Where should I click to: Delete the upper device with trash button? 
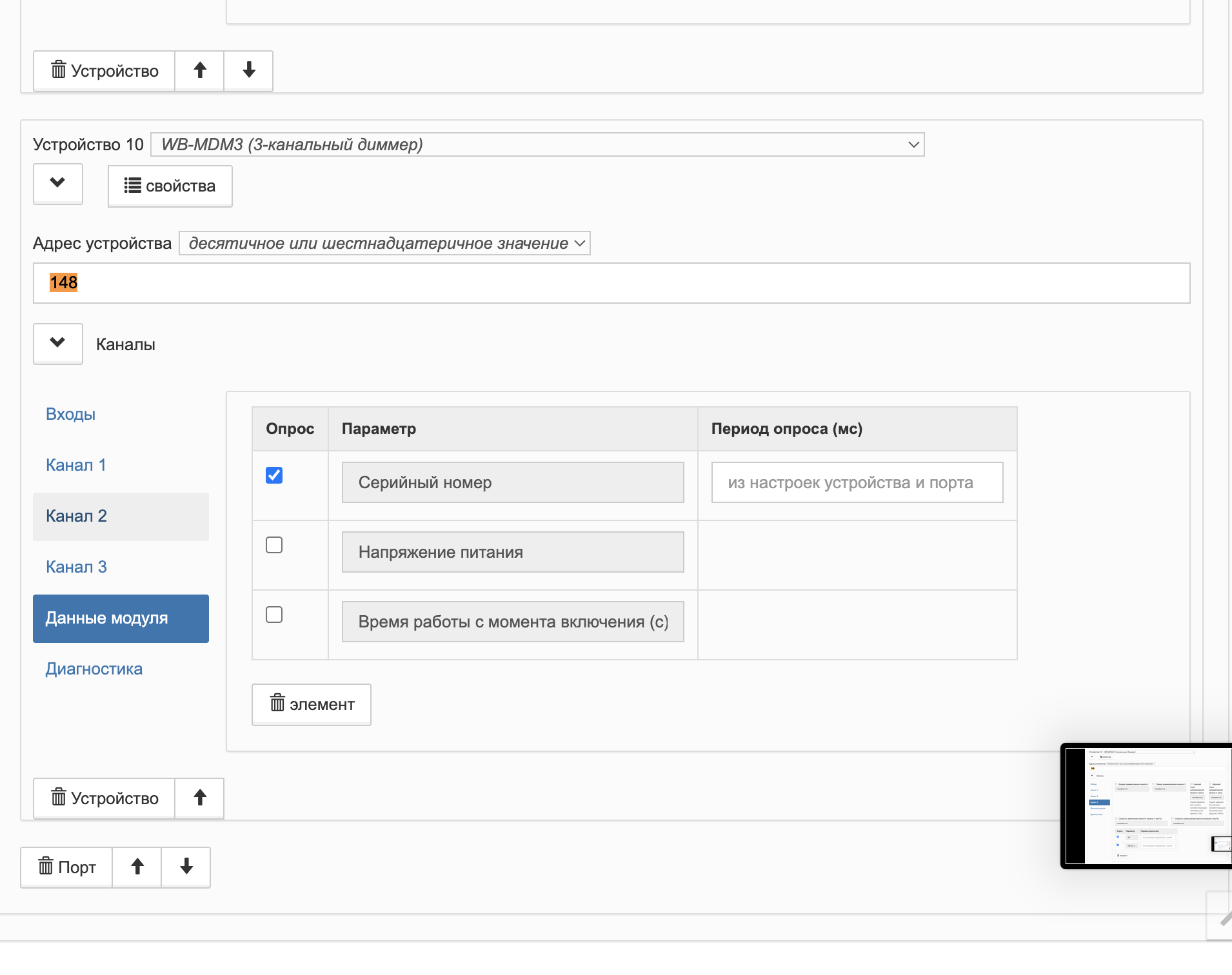tap(104, 70)
